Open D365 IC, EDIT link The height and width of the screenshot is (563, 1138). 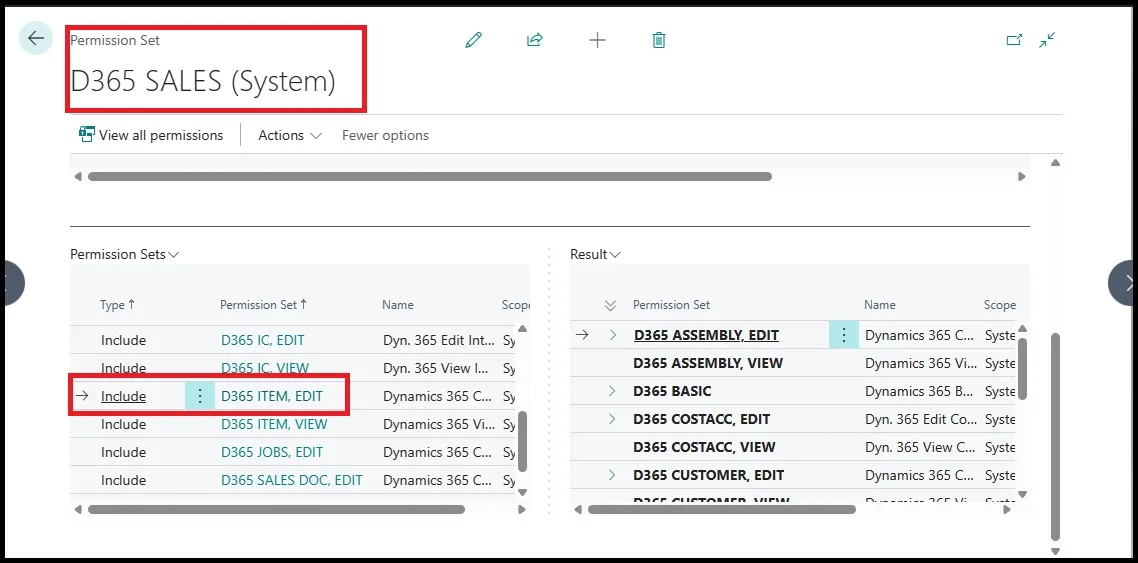[263, 340]
